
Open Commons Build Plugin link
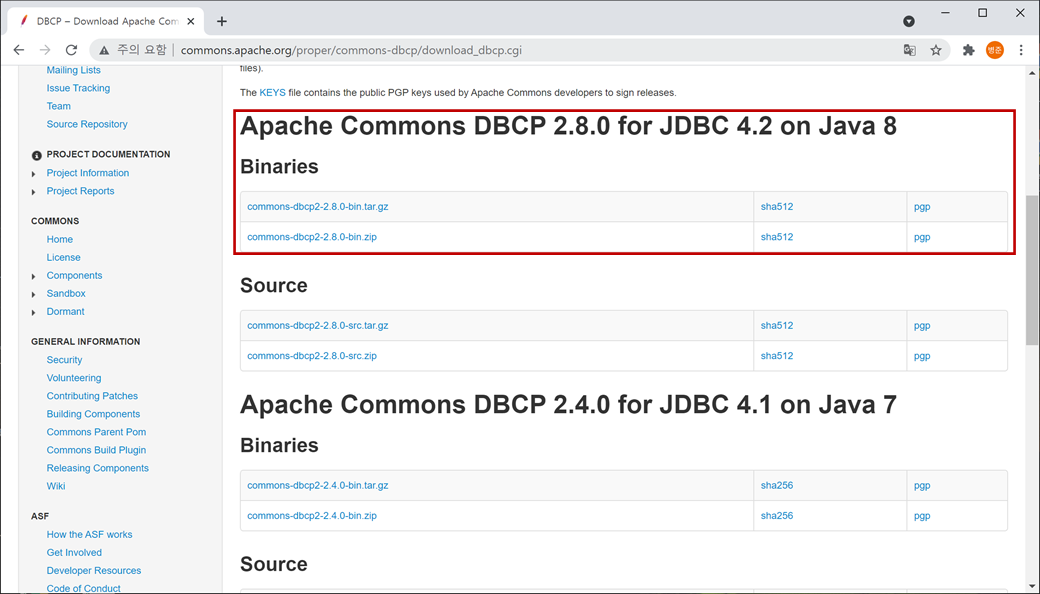click(96, 450)
